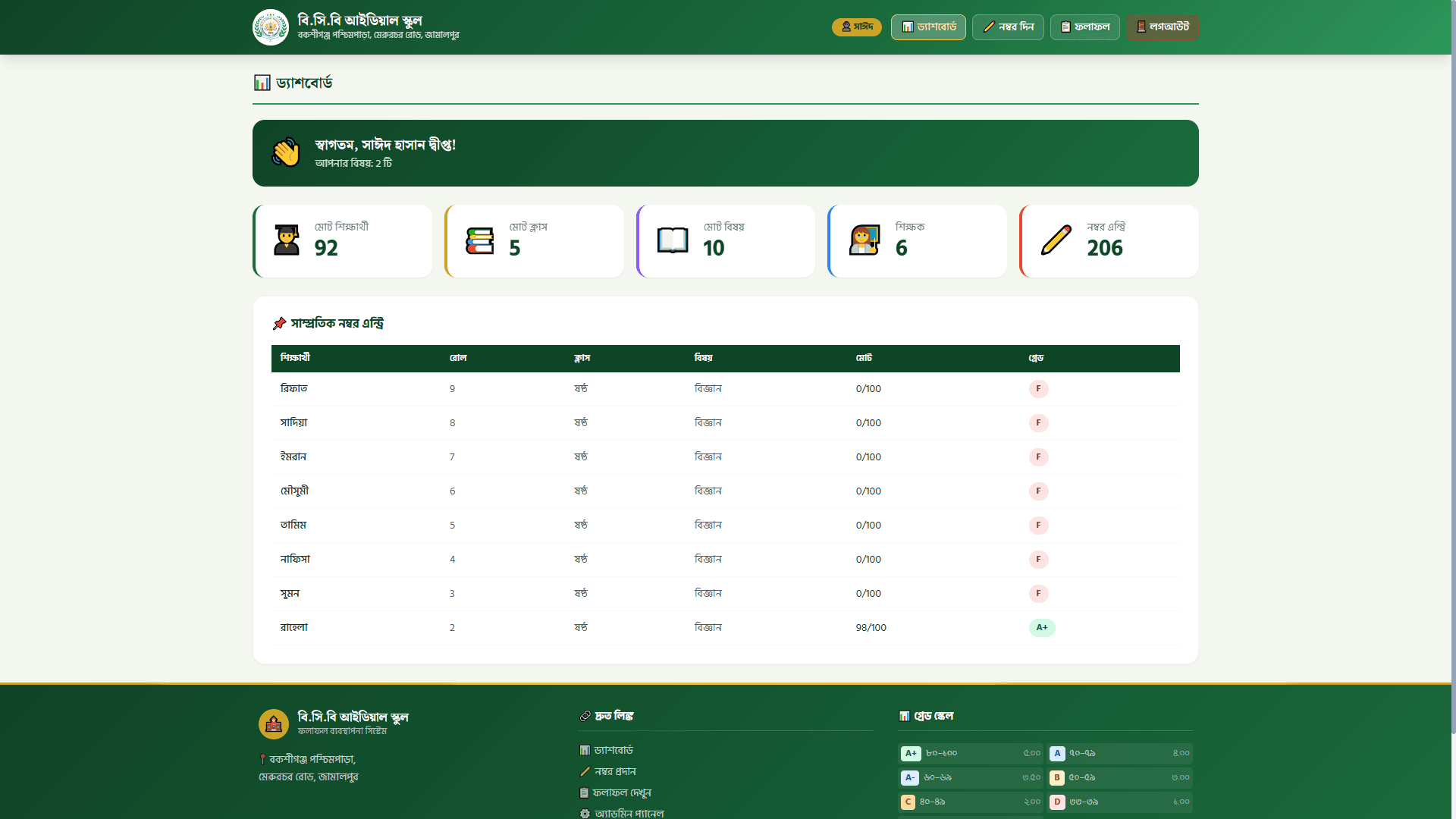1456x819 pixels.
Task: Click the A swatch in grade scale
Action: click(x=1057, y=754)
